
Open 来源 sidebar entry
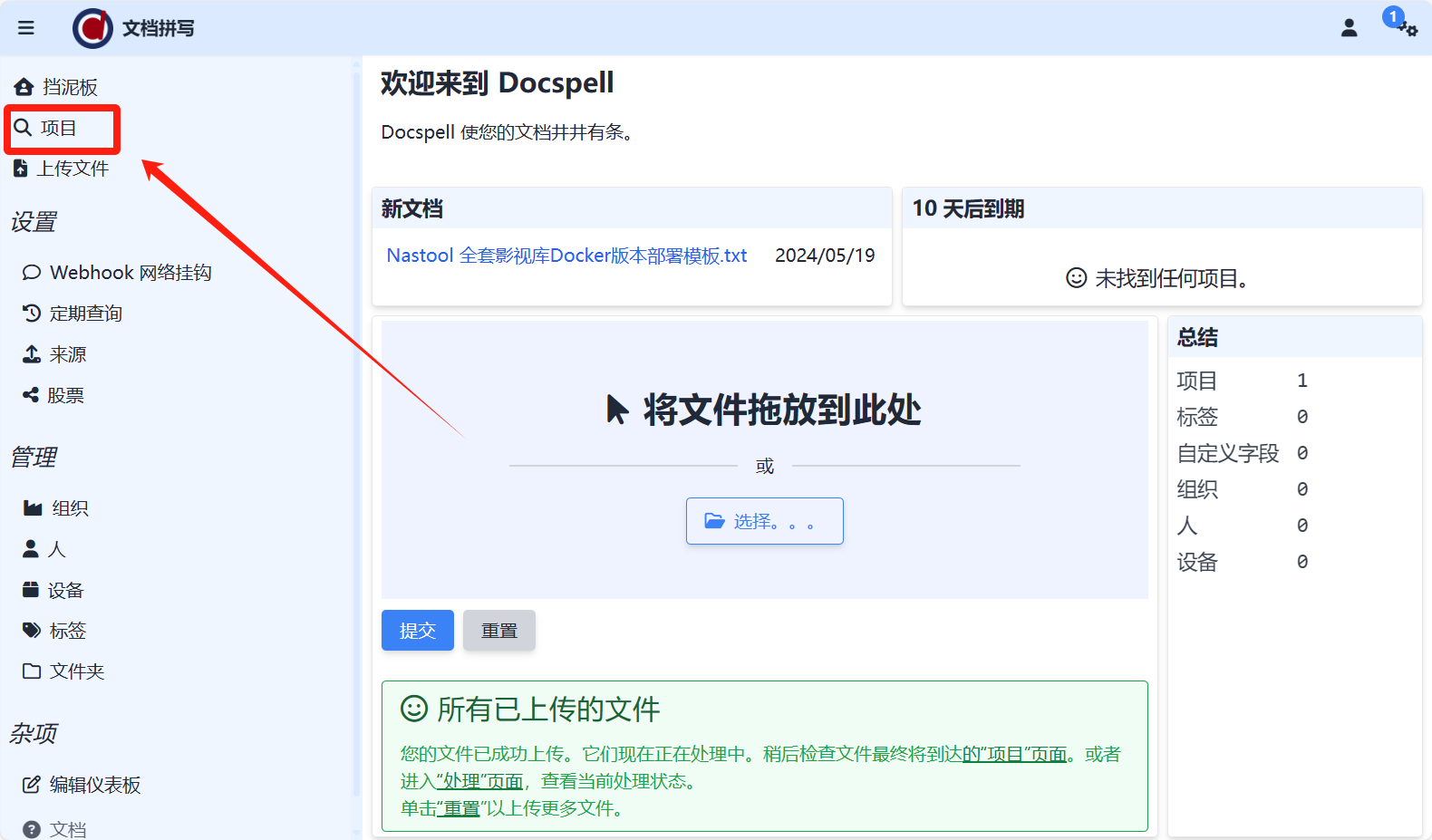tap(67, 354)
